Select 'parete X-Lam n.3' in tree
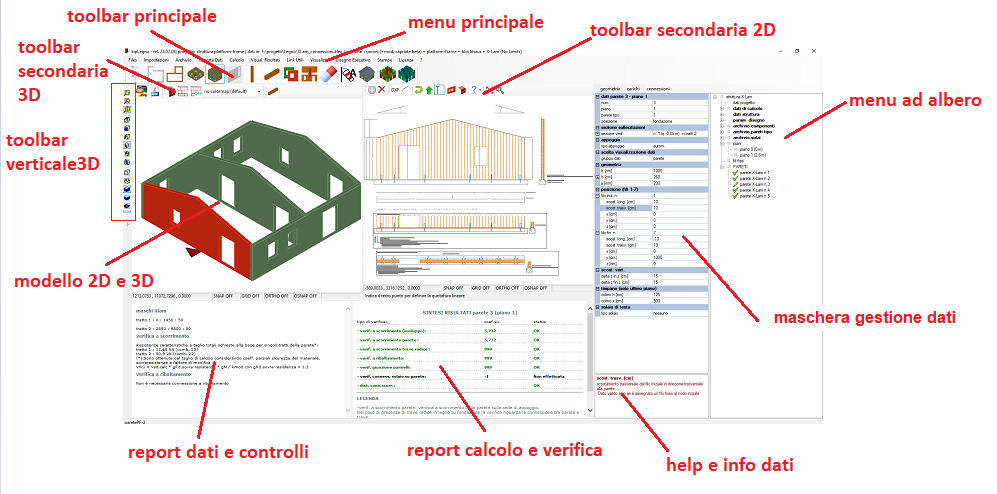The height and width of the screenshot is (494, 997). click(754, 184)
